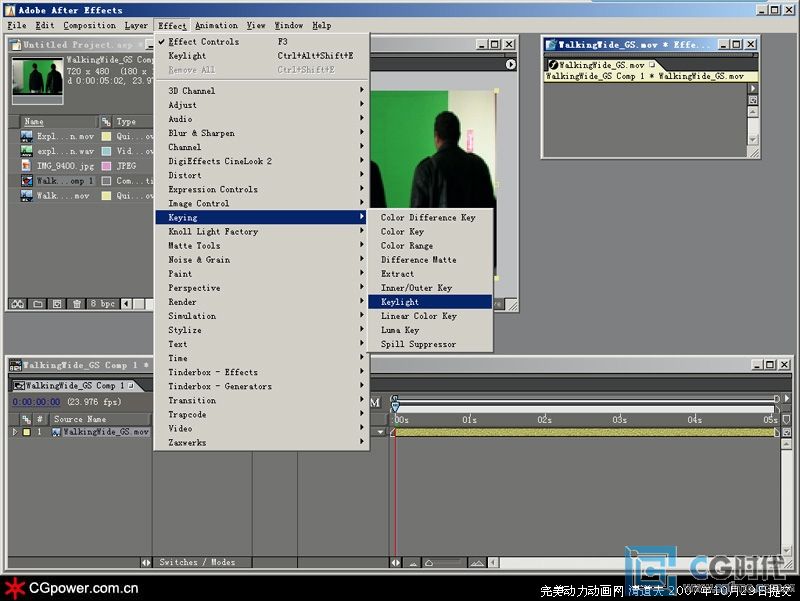Click the label column header icon in Project window
This screenshot has width=800, height=601.
(x=106, y=121)
